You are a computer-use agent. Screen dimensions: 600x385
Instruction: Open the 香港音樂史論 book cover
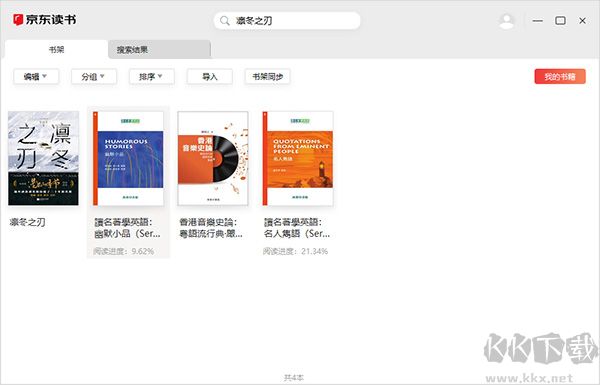tap(213, 158)
